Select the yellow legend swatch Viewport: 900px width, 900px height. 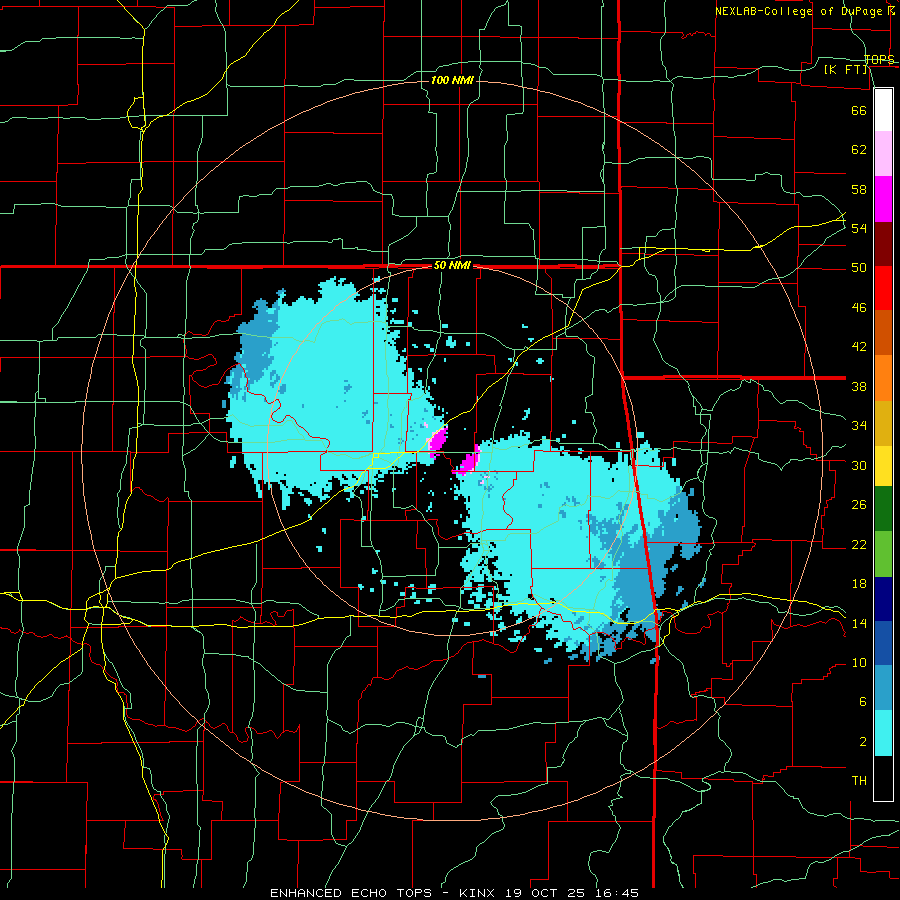883,465
